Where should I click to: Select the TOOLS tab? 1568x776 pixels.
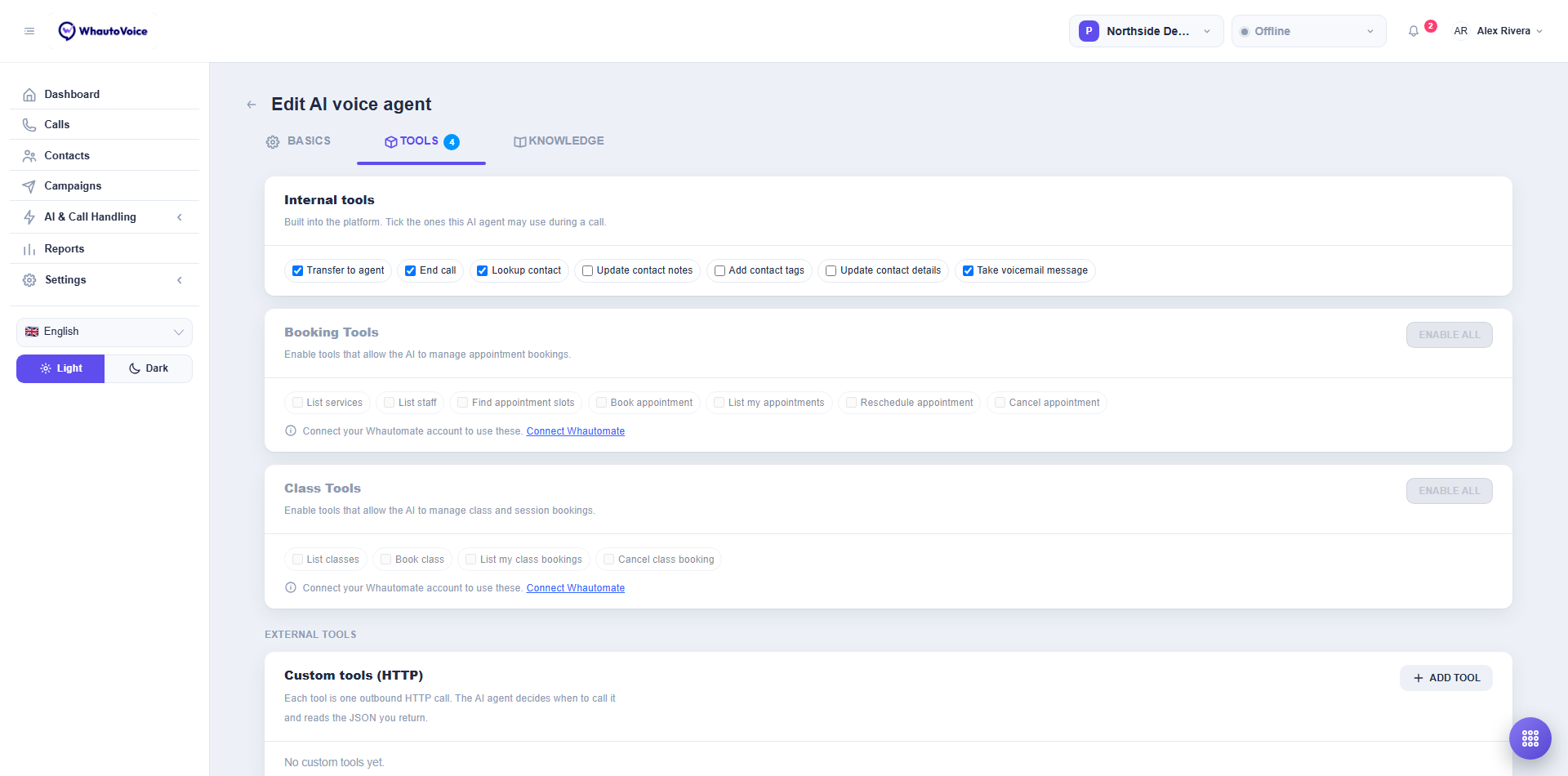point(421,141)
